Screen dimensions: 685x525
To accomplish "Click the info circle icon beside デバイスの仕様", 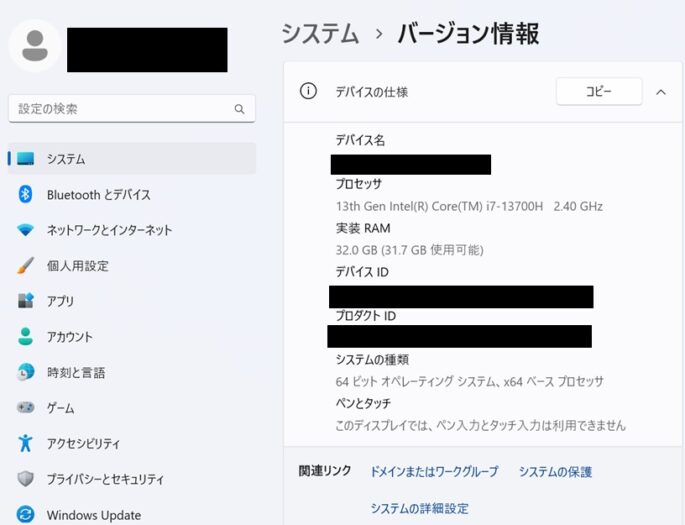I will click(x=308, y=91).
